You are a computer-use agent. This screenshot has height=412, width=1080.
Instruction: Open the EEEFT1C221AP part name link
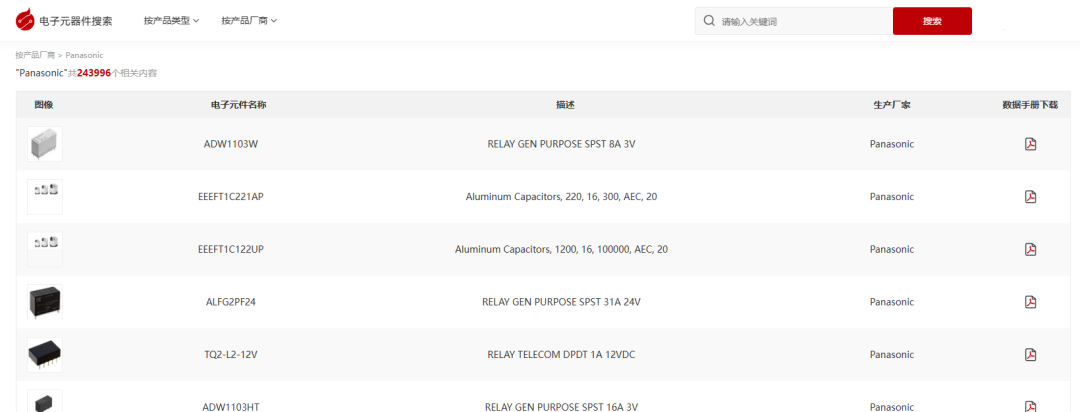click(x=231, y=197)
